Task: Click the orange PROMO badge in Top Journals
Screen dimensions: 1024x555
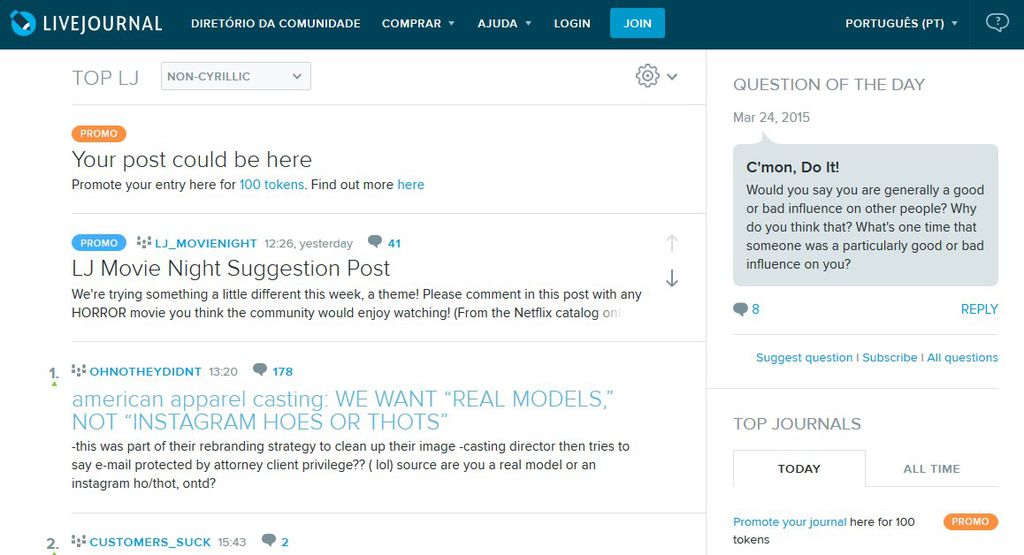Action: pos(970,522)
